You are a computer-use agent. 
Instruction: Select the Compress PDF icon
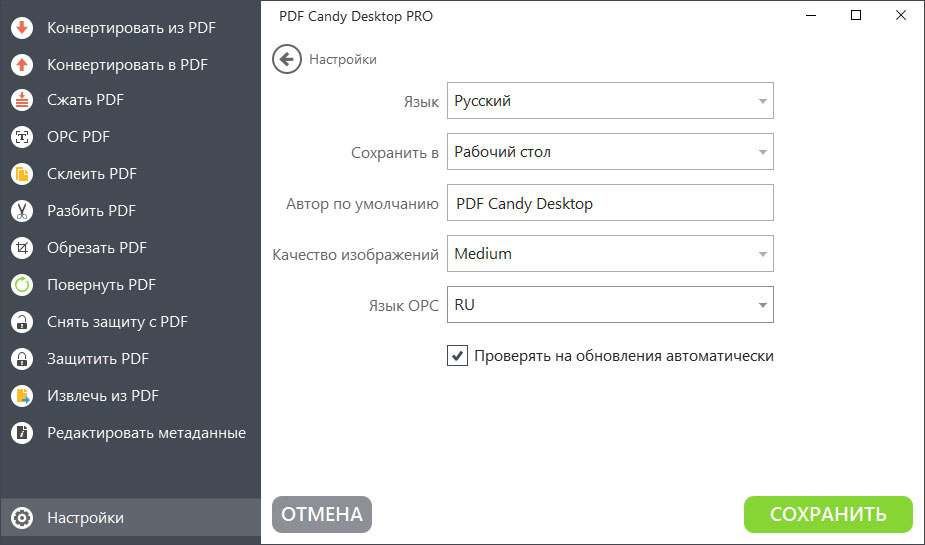[x=22, y=100]
